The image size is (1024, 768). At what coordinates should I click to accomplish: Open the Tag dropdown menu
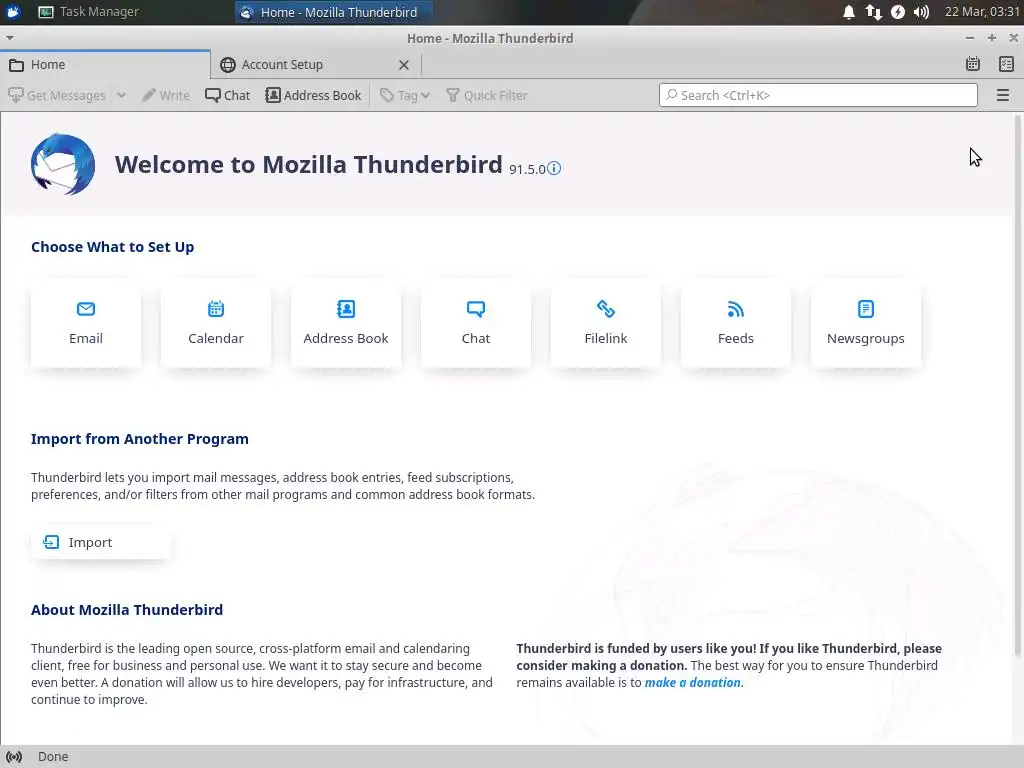pyautogui.click(x=405, y=95)
